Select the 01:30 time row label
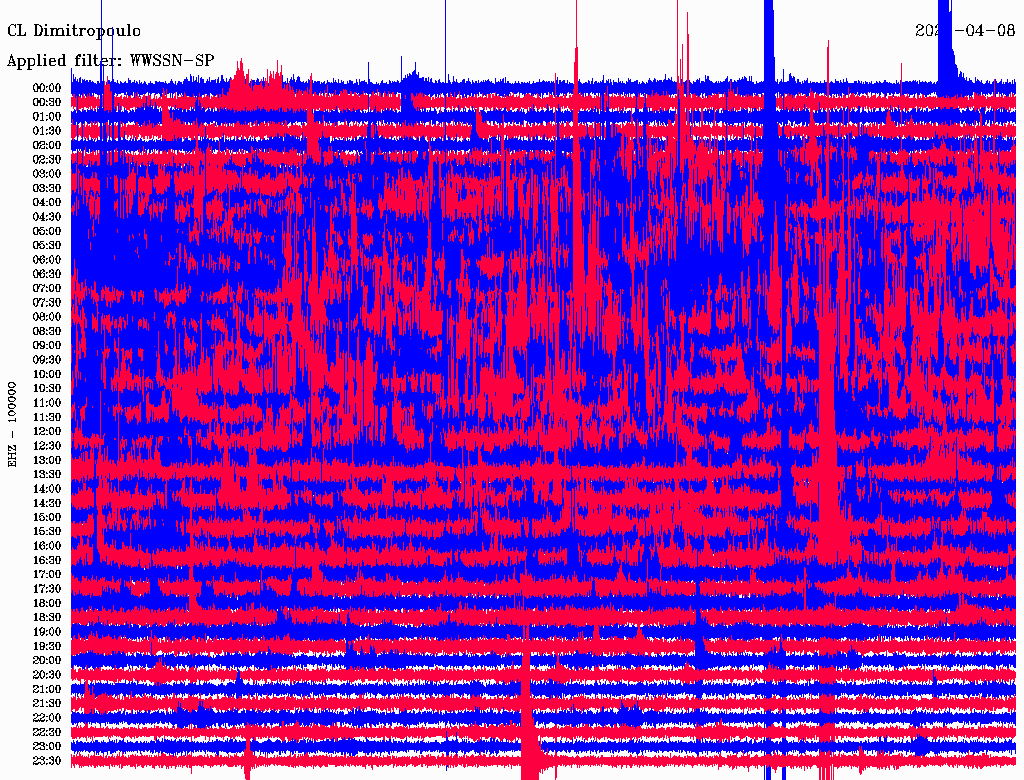The height and width of the screenshot is (780, 1024). [47, 131]
